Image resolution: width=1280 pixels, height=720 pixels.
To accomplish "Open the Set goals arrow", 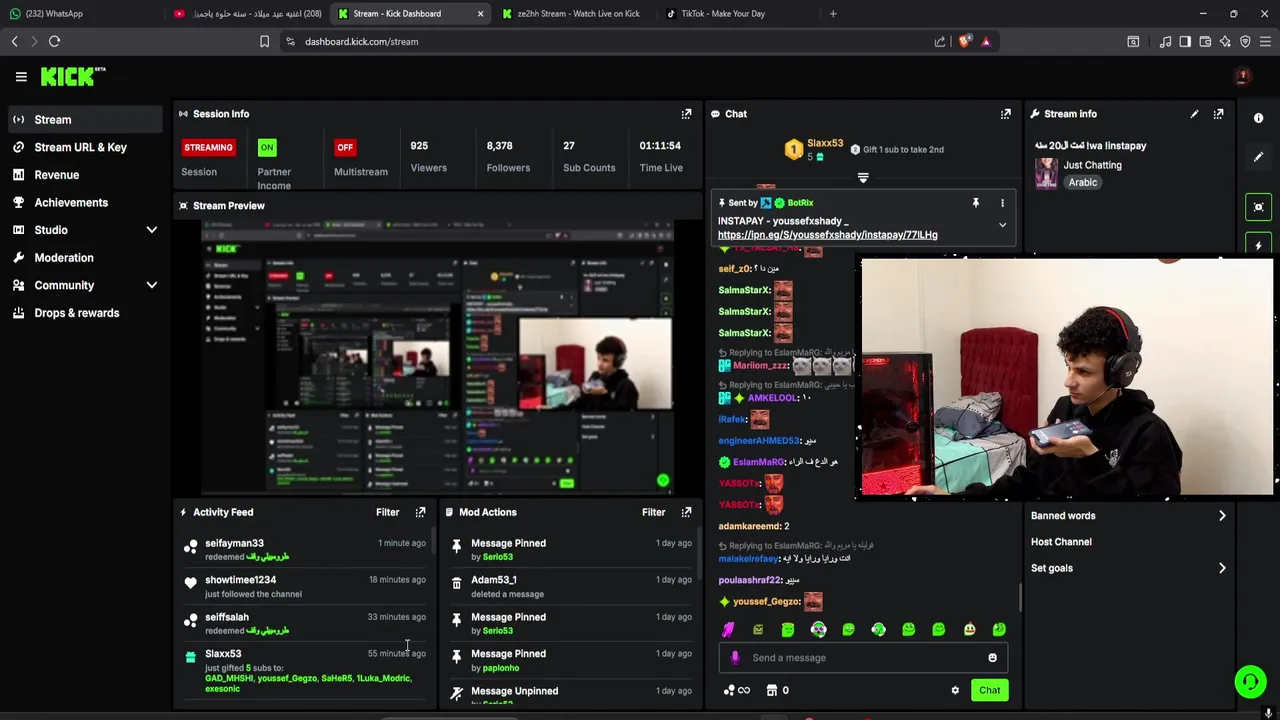I will [1222, 568].
